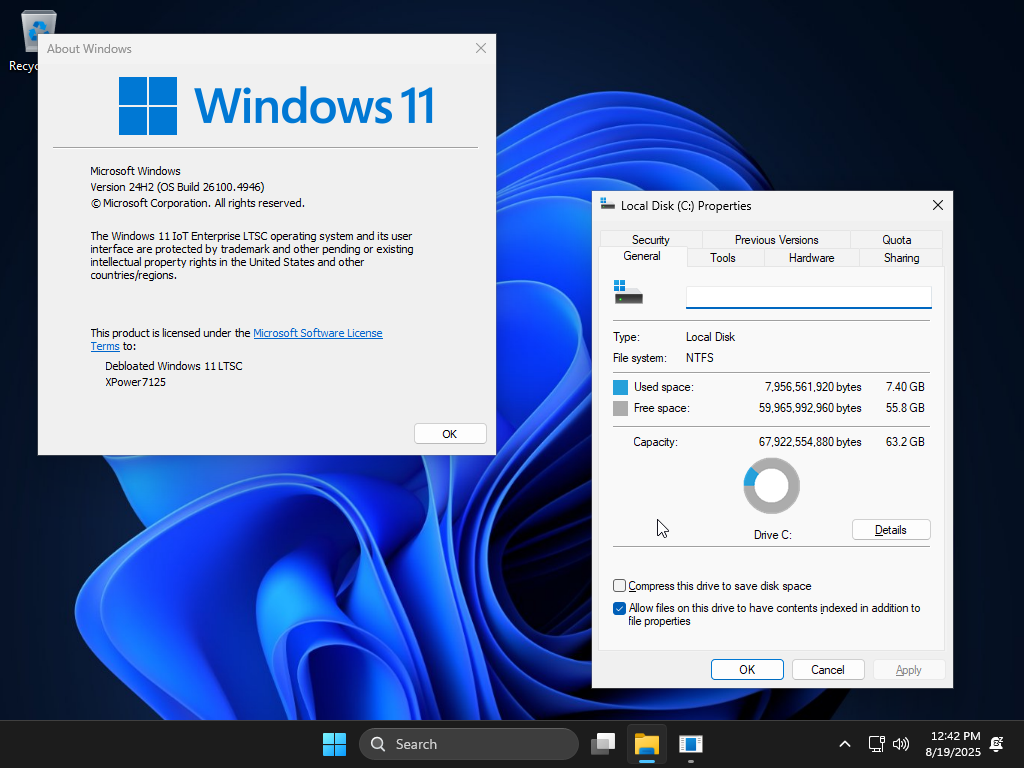1024x768 pixels.
Task: Click the gray Free space color swatch
Action: coord(620,408)
